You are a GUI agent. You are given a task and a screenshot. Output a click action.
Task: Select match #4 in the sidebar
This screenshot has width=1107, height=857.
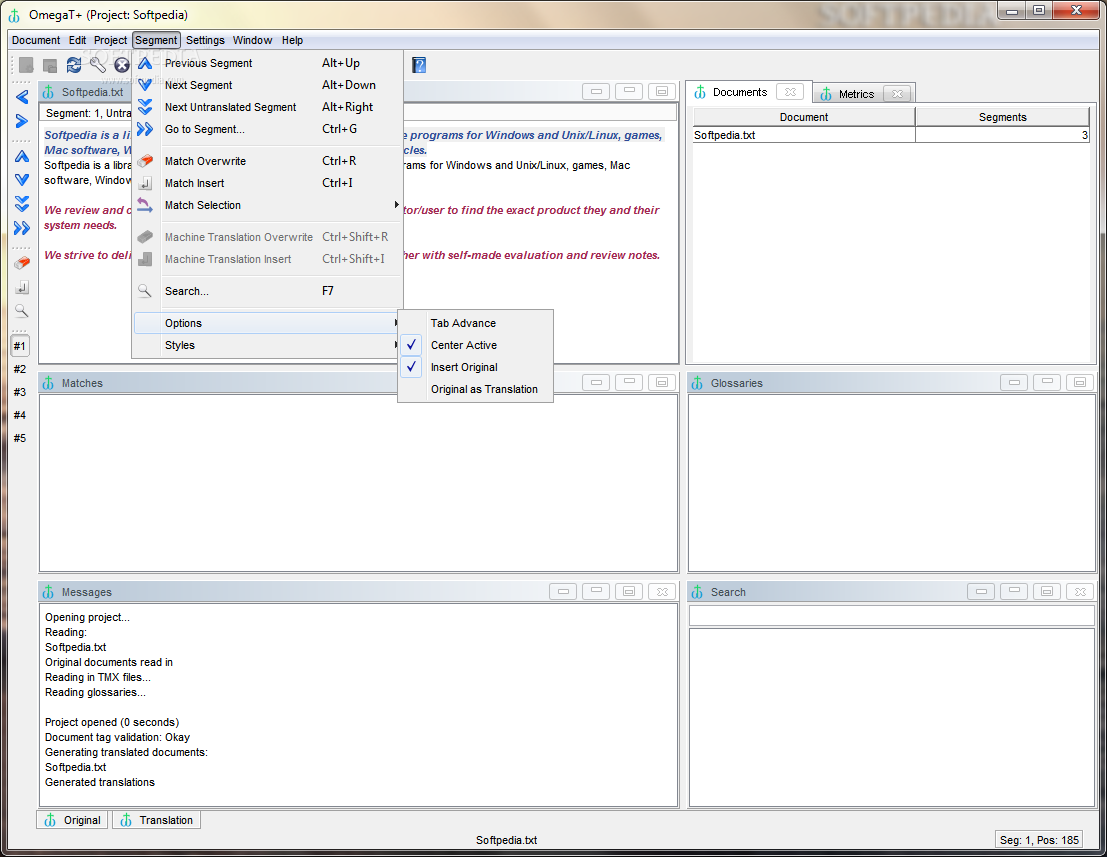point(20,415)
